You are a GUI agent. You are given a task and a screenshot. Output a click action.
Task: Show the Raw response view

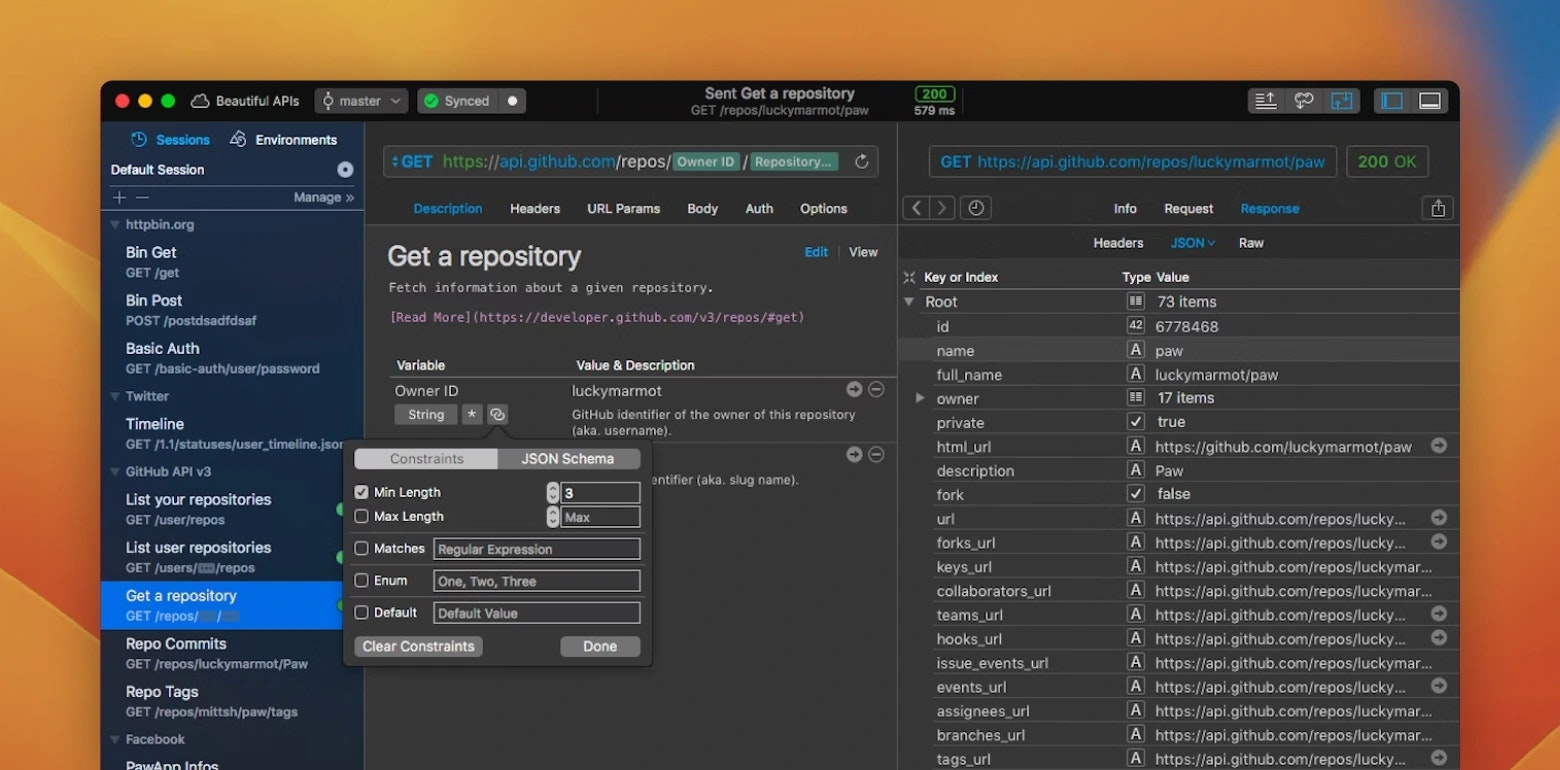click(1251, 243)
